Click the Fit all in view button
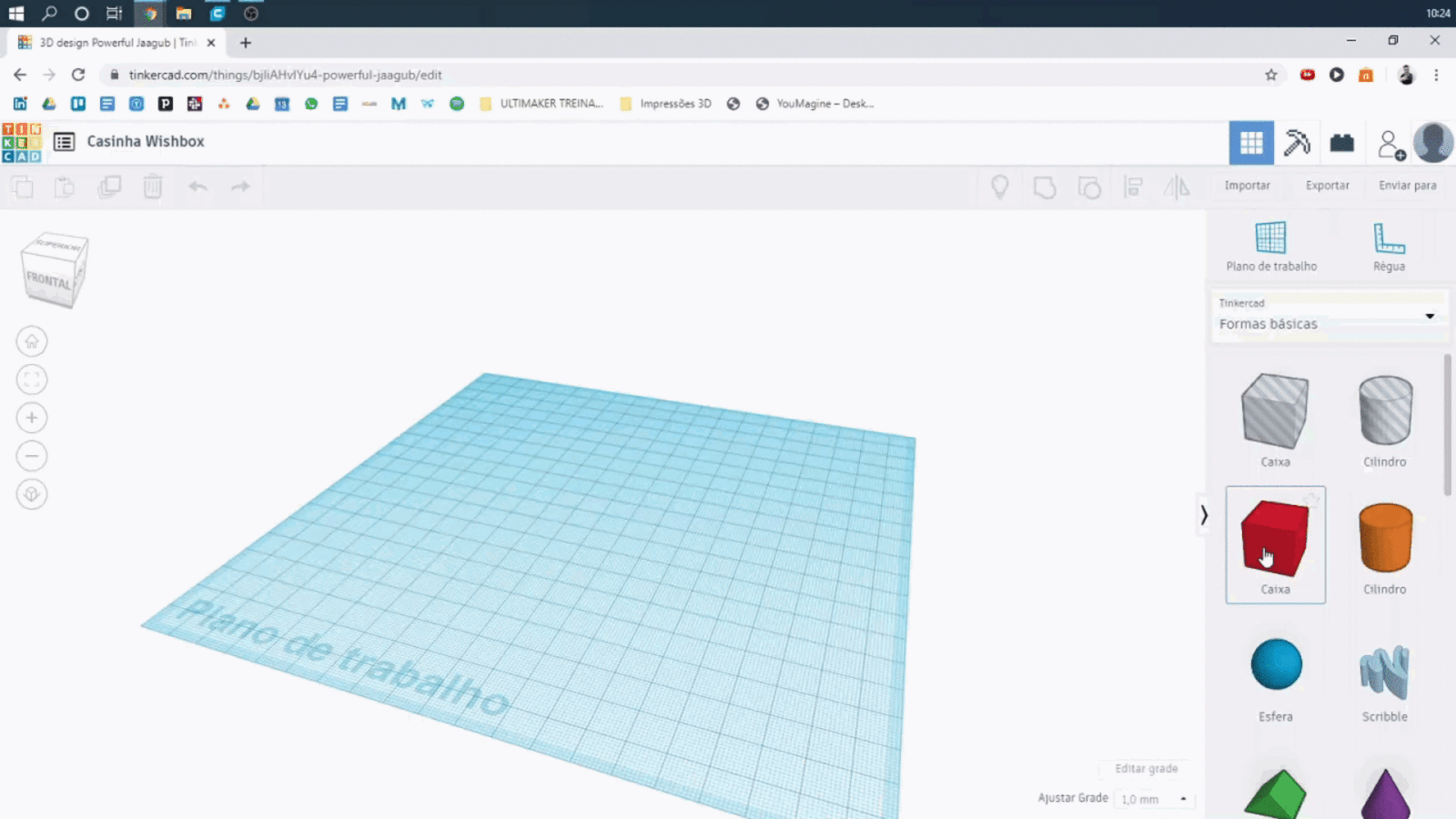The height and width of the screenshot is (819, 1456). [x=32, y=379]
